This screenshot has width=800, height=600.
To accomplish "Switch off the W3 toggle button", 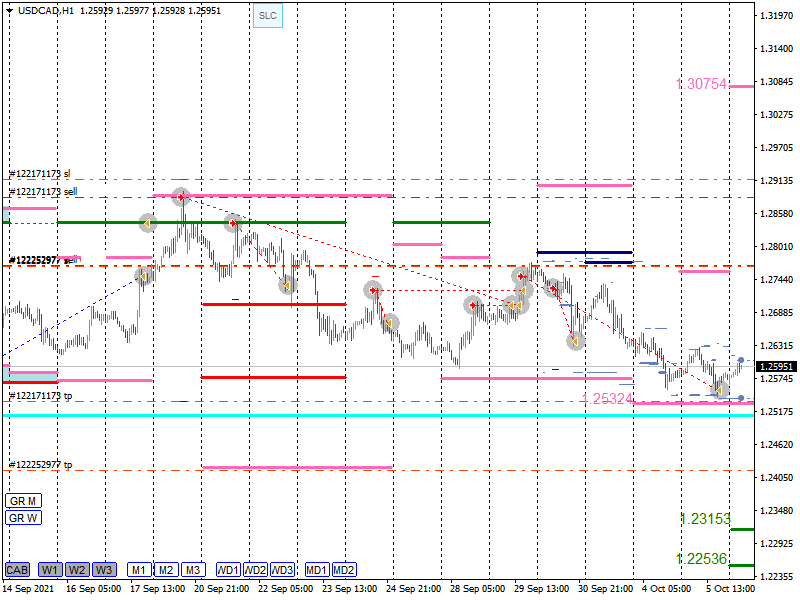I will point(104,570).
